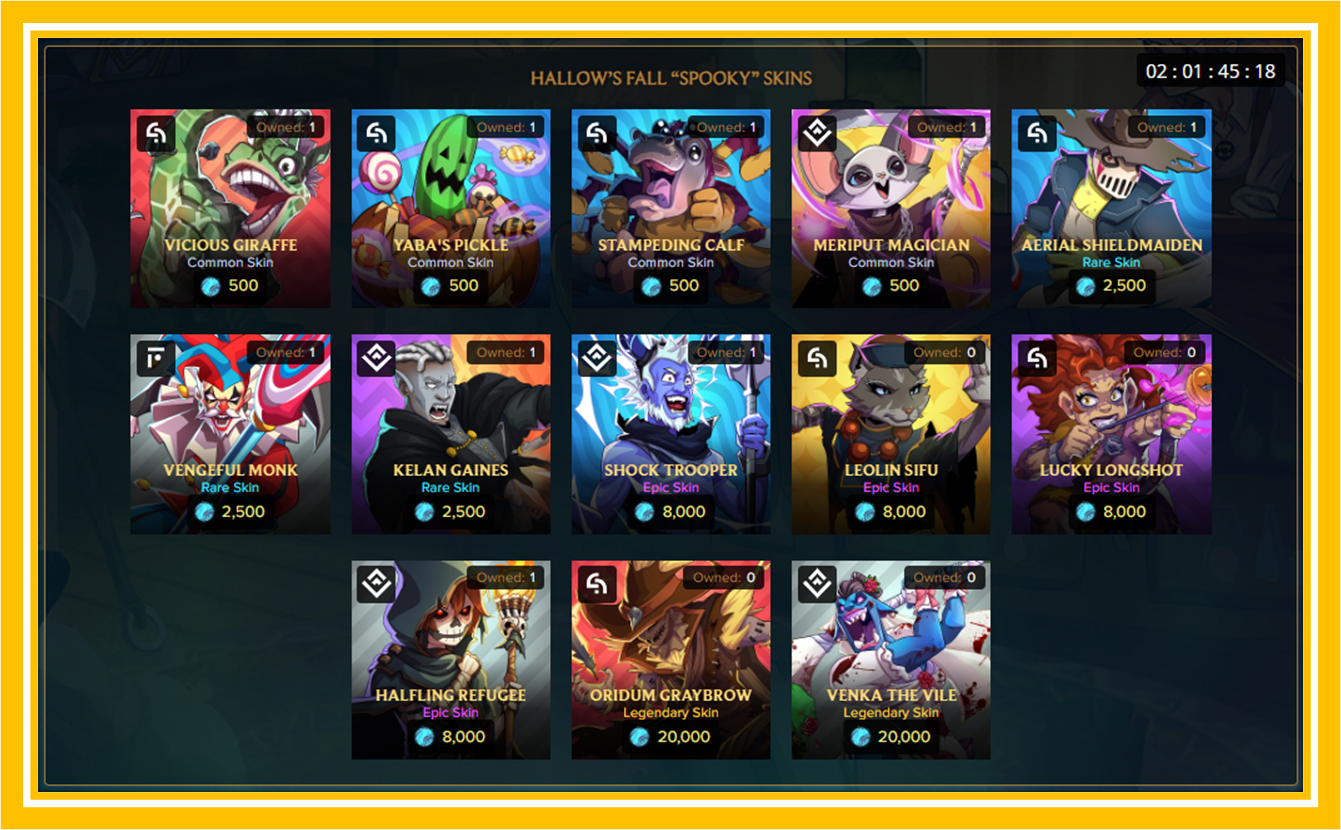
Task: Click the Owned: 1 badge on Kelan Gaines
Action: pyautogui.click(x=504, y=352)
